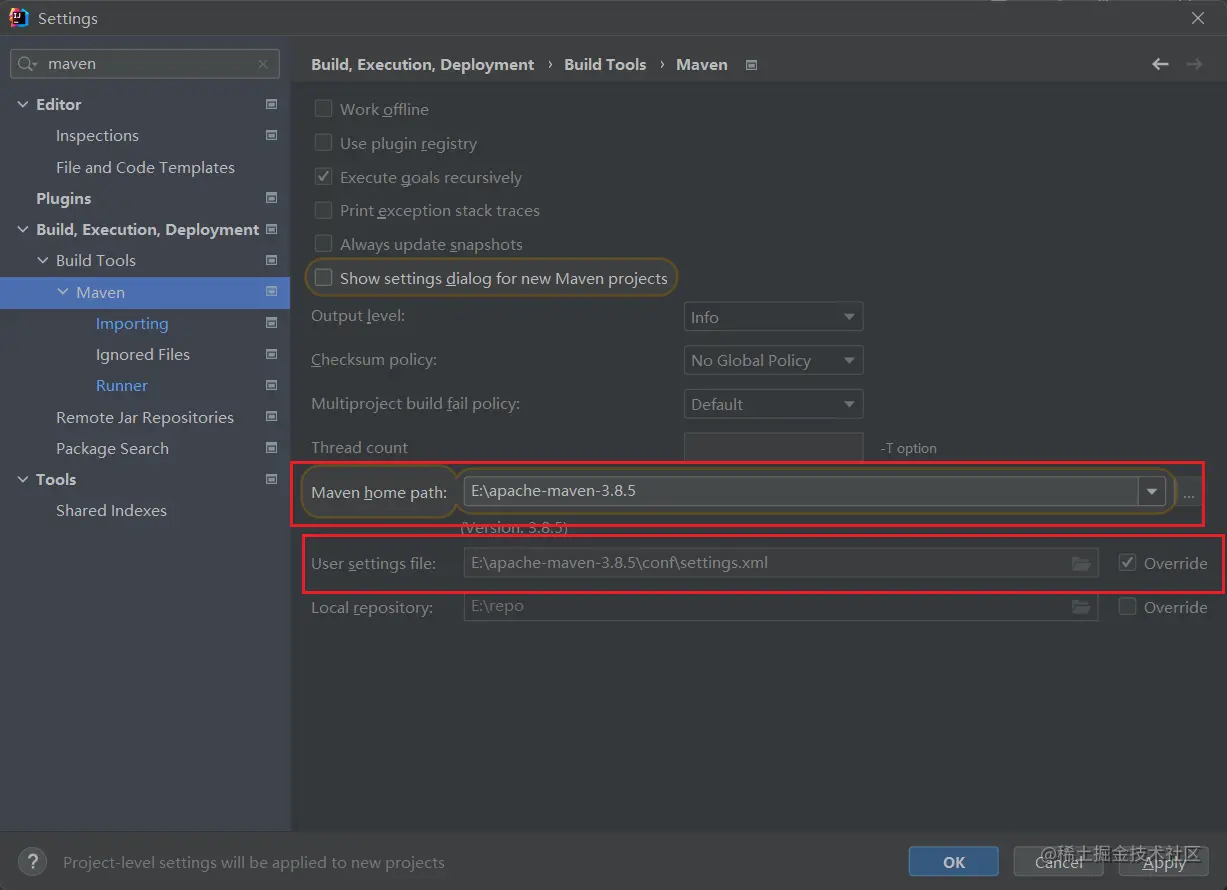Image resolution: width=1227 pixels, height=890 pixels.
Task: Open Ignored Files under Maven
Action: tap(143, 354)
